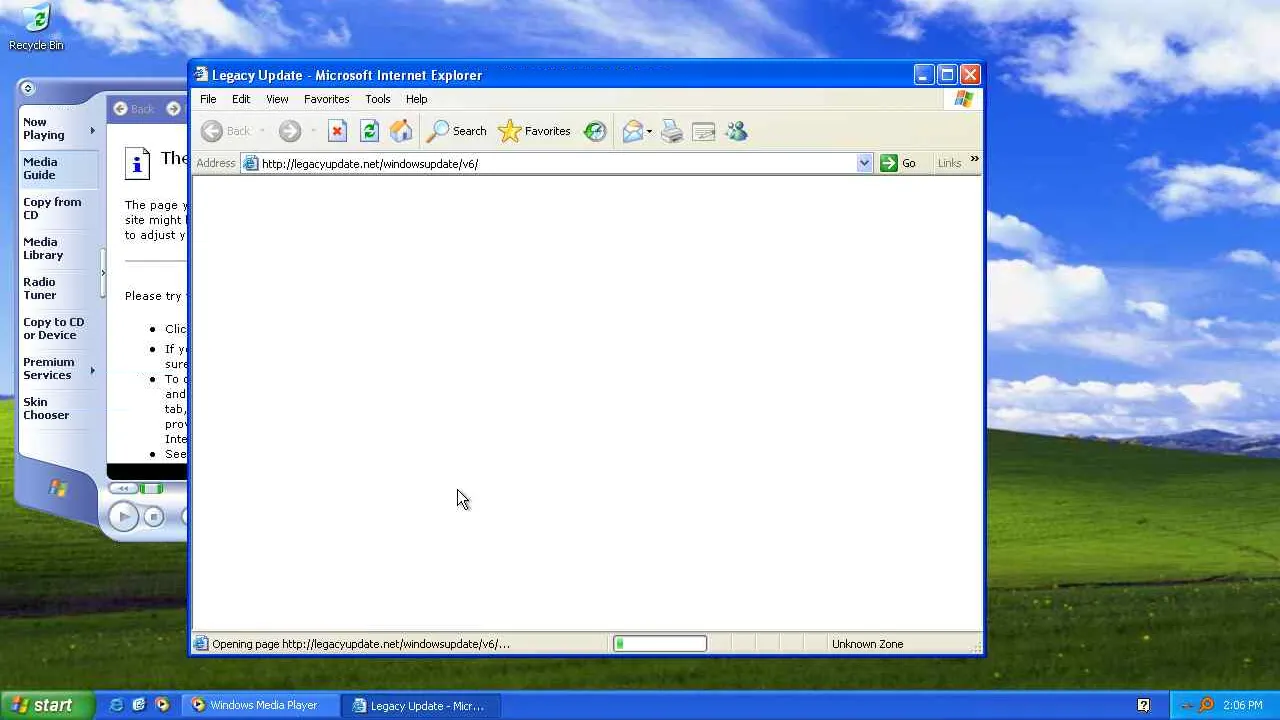This screenshot has width=1280, height=720.
Task: Open the Recycle Bin desktop icon
Action: [36, 27]
